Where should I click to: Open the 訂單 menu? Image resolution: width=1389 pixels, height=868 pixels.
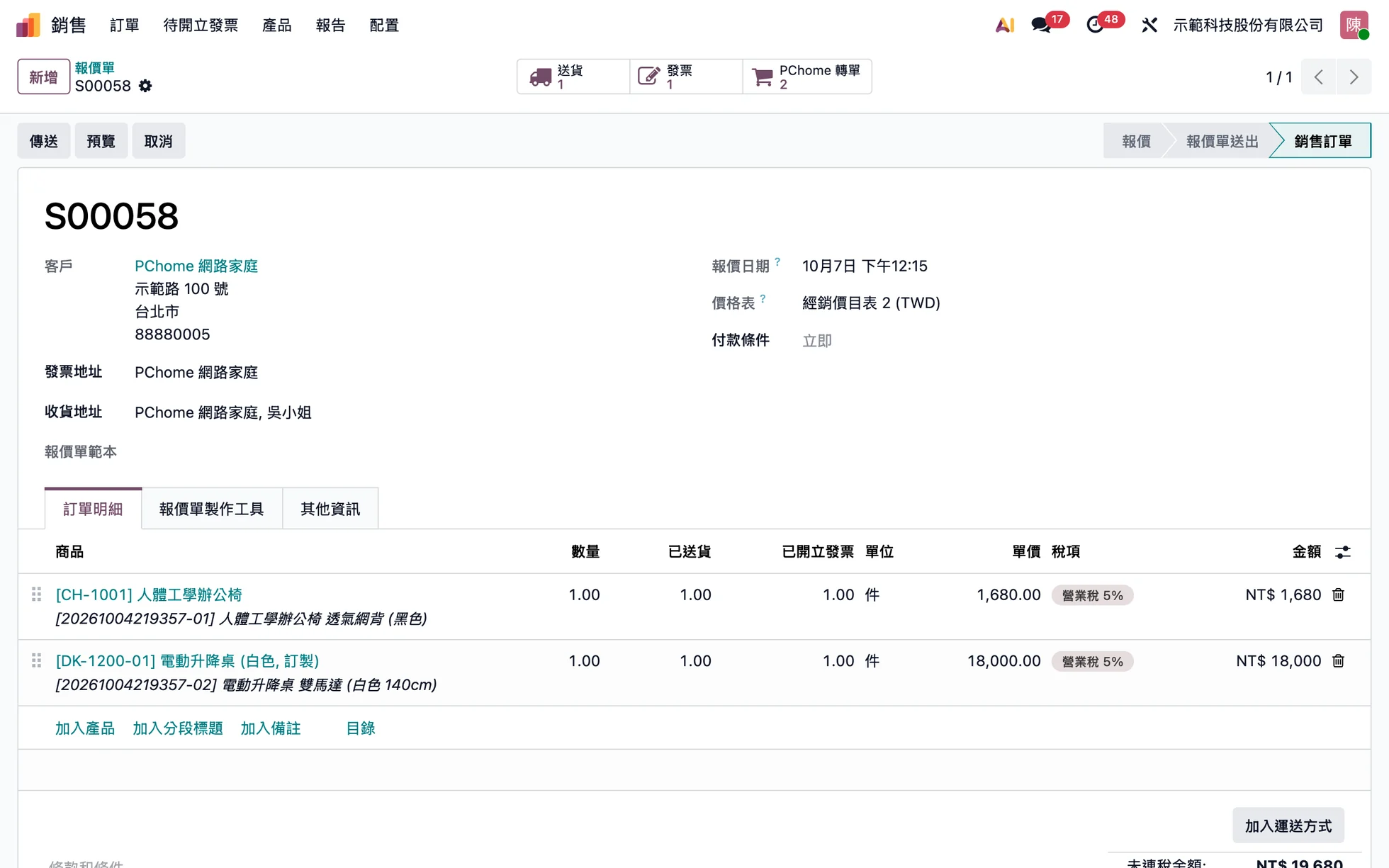pyautogui.click(x=125, y=26)
